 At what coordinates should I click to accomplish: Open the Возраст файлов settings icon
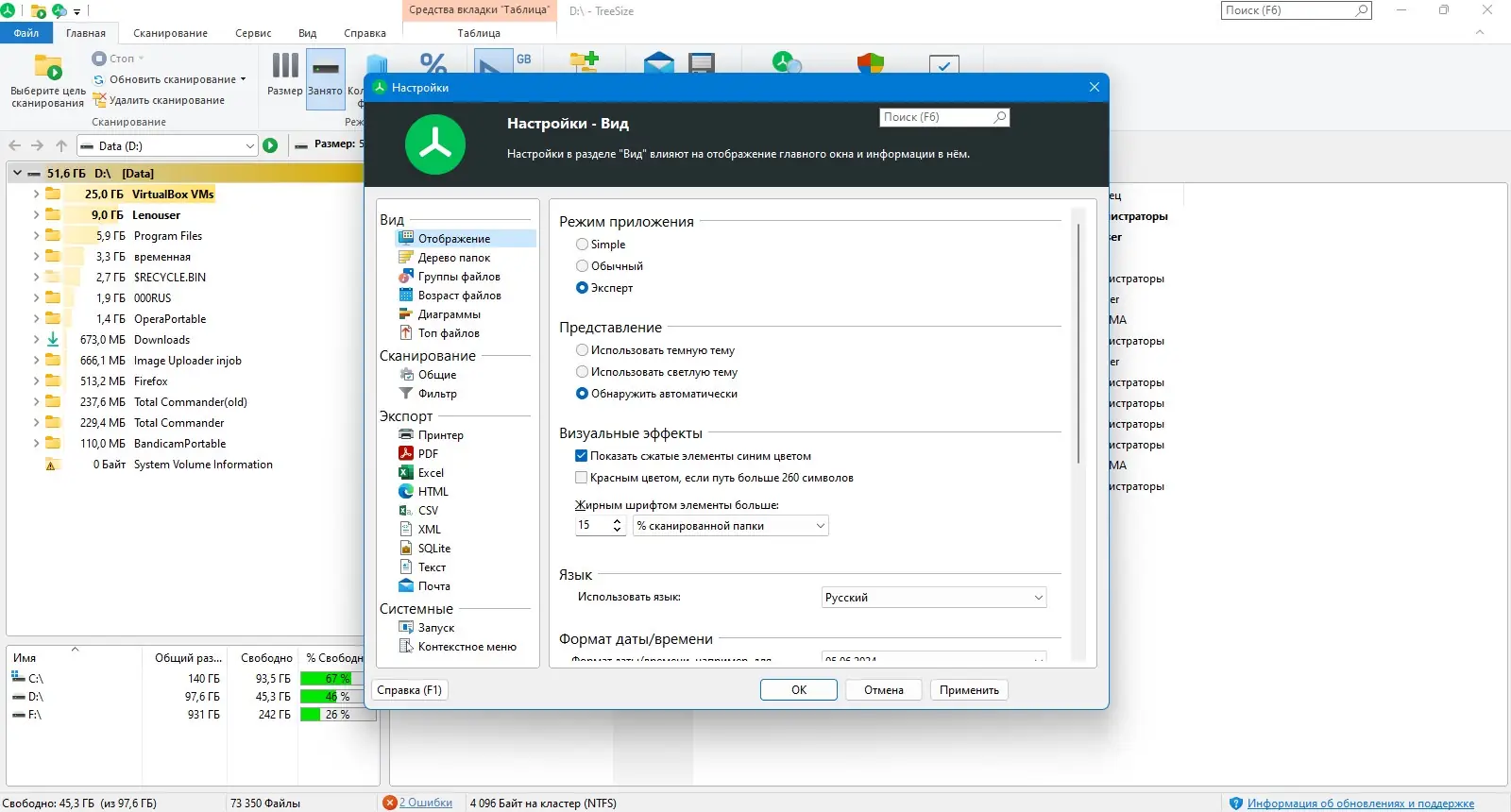[406, 295]
